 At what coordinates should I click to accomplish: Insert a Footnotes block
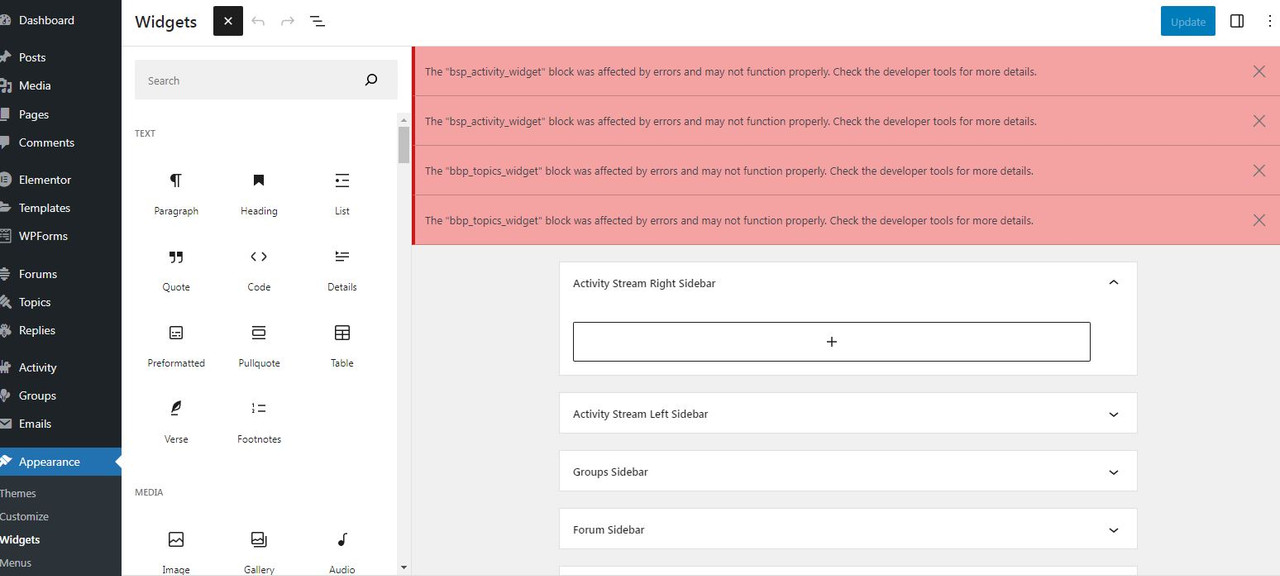[259, 421]
